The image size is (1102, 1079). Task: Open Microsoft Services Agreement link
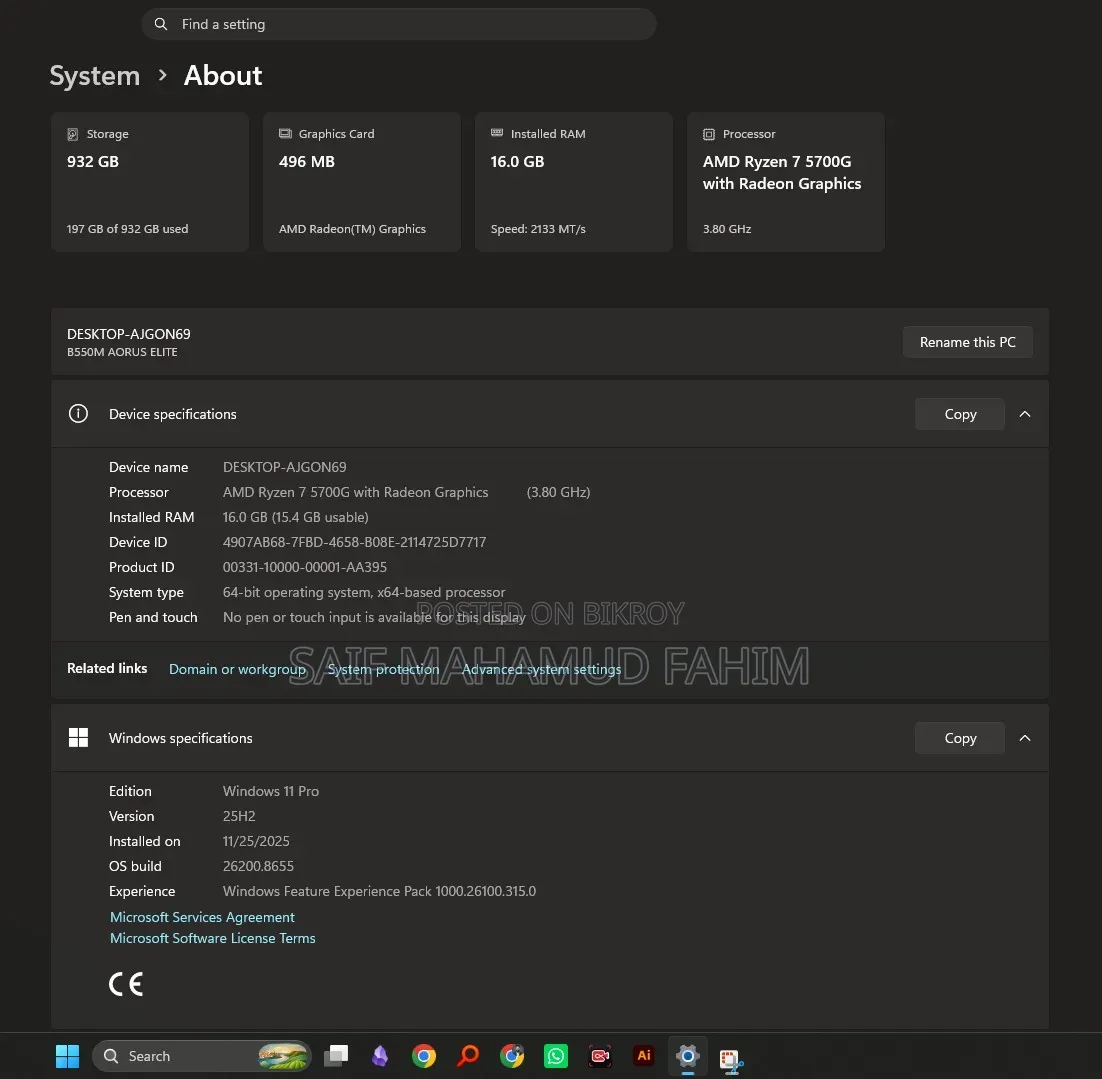(x=202, y=917)
